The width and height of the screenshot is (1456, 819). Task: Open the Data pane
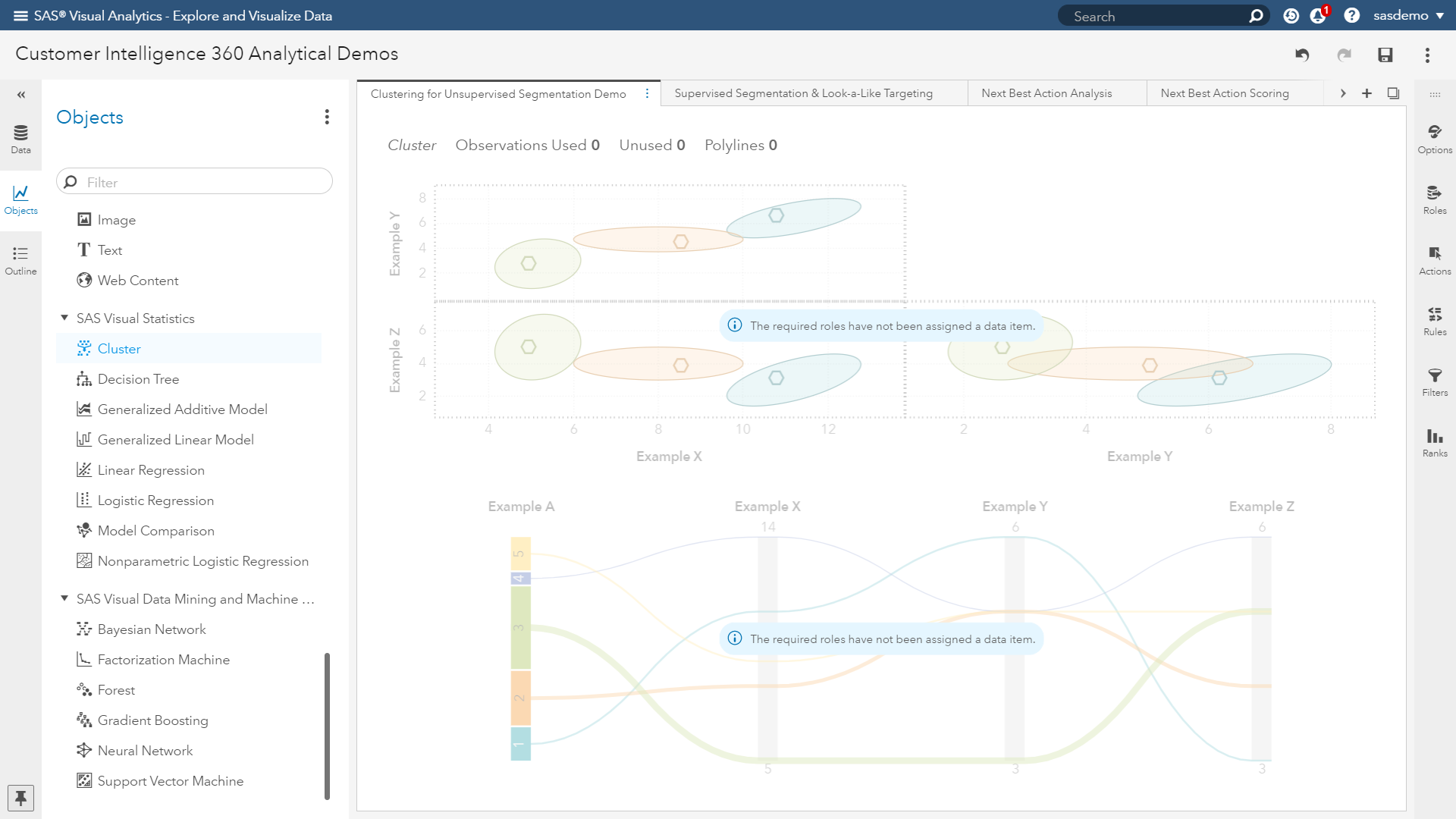(x=21, y=140)
